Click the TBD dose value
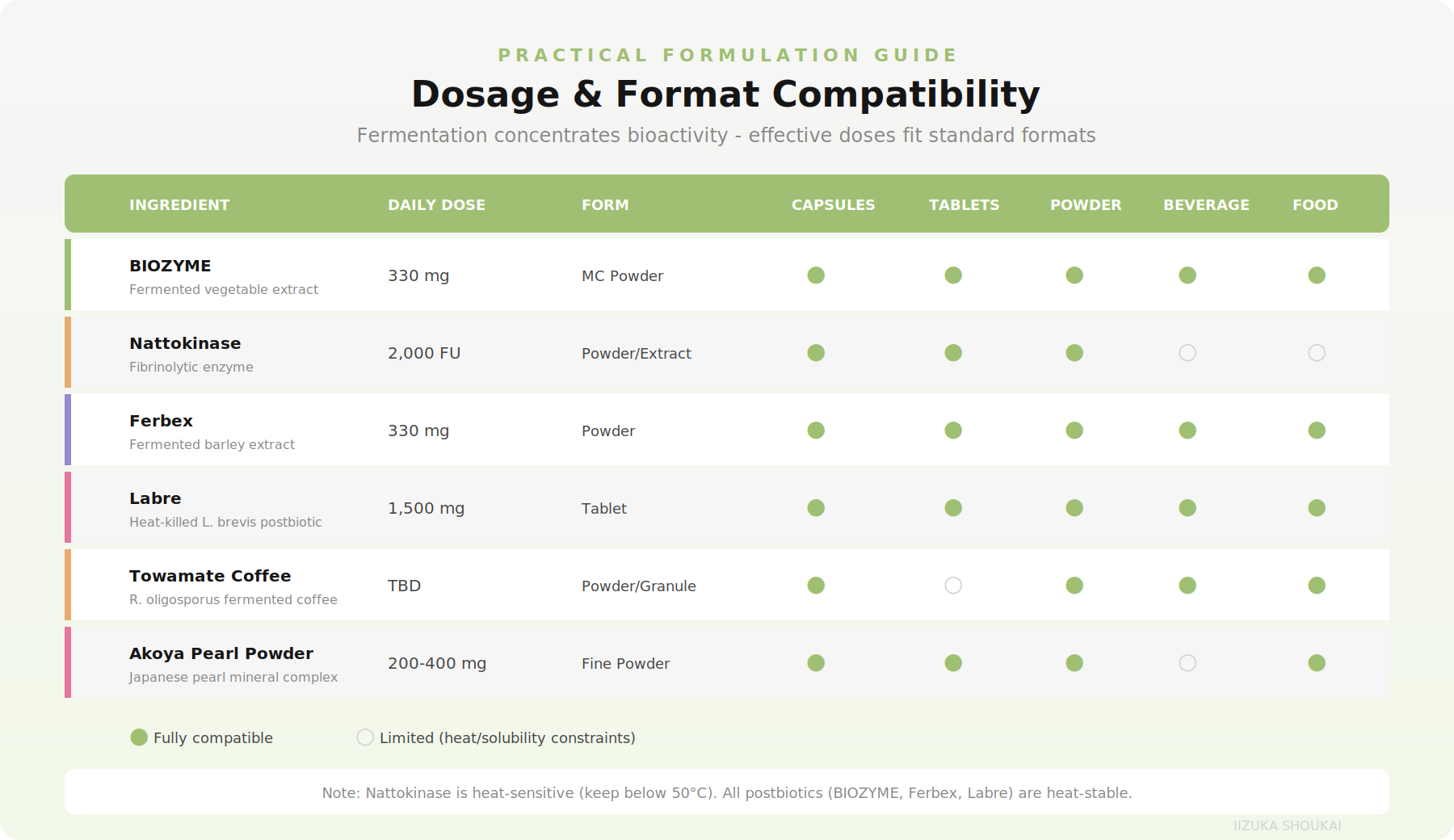Viewport: 1454px width, 840px height. click(404, 586)
